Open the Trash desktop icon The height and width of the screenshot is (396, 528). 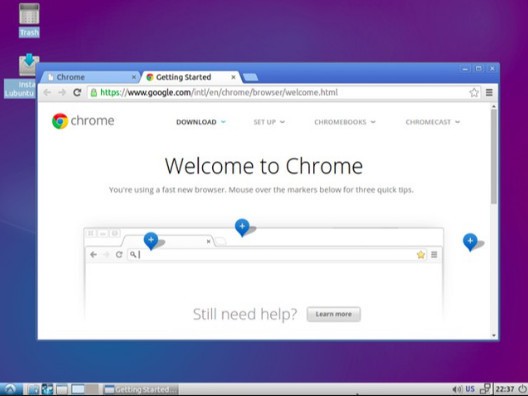(29, 20)
